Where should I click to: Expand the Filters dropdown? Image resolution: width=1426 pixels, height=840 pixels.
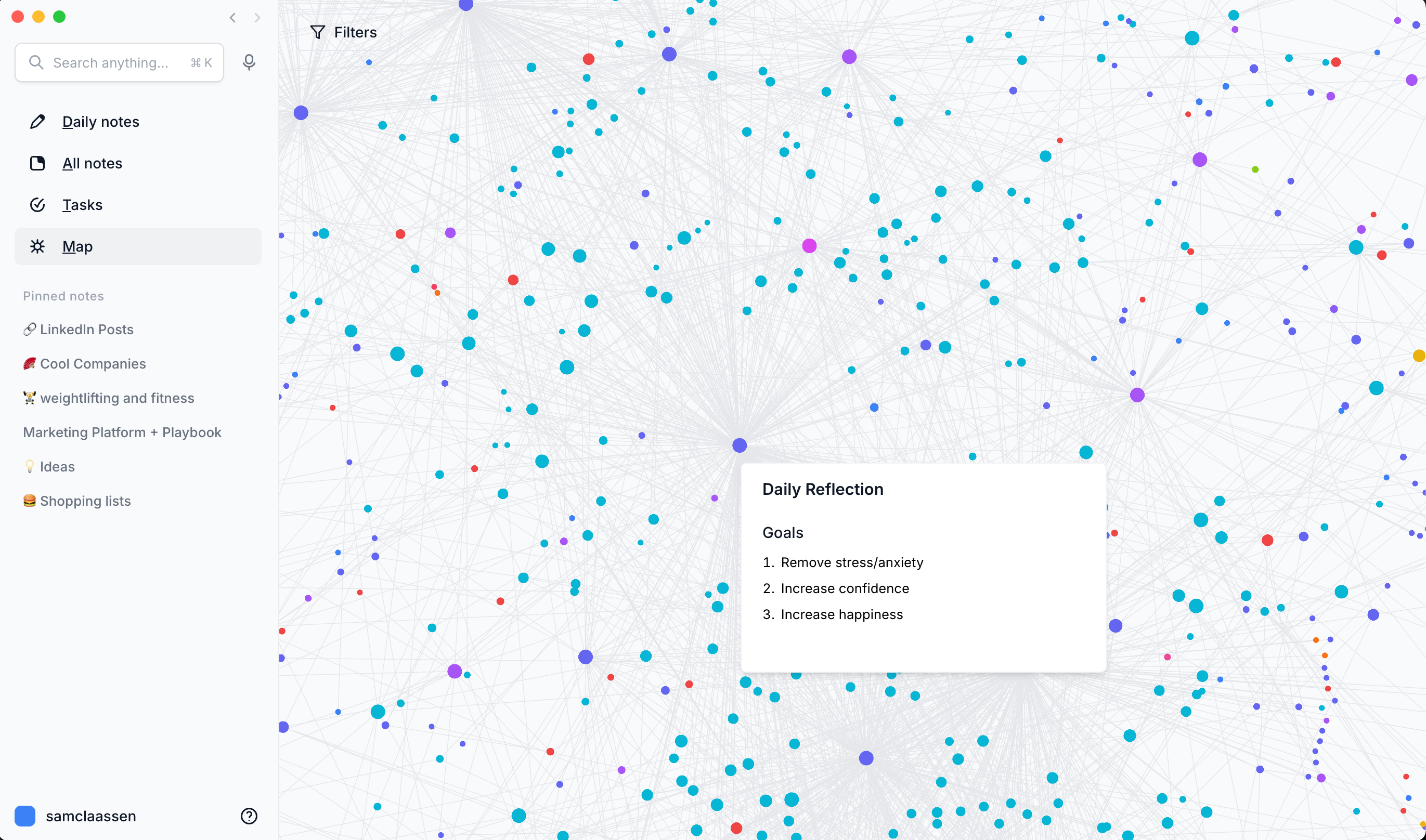[x=355, y=32]
